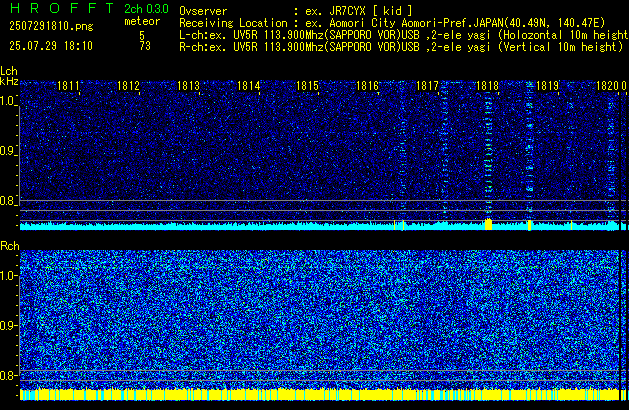Click the meteor count value 5
This screenshot has height=410, width=629.
pos(142,35)
